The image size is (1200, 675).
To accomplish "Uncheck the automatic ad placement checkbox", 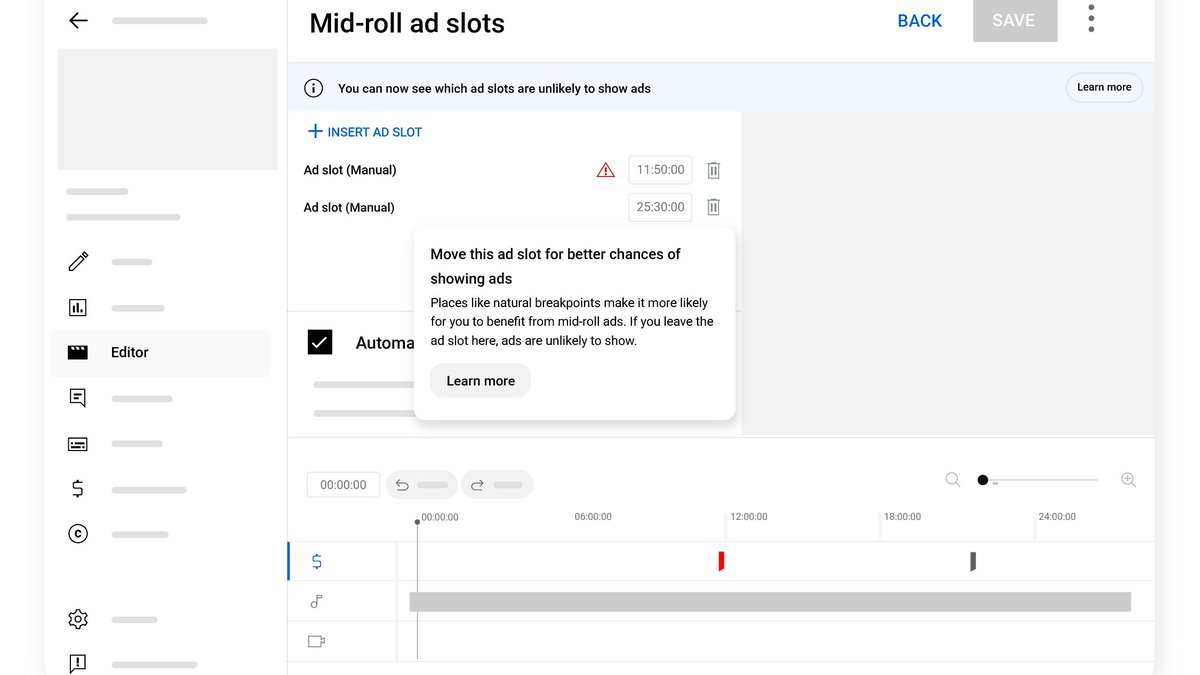I will [x=320, y=342].
